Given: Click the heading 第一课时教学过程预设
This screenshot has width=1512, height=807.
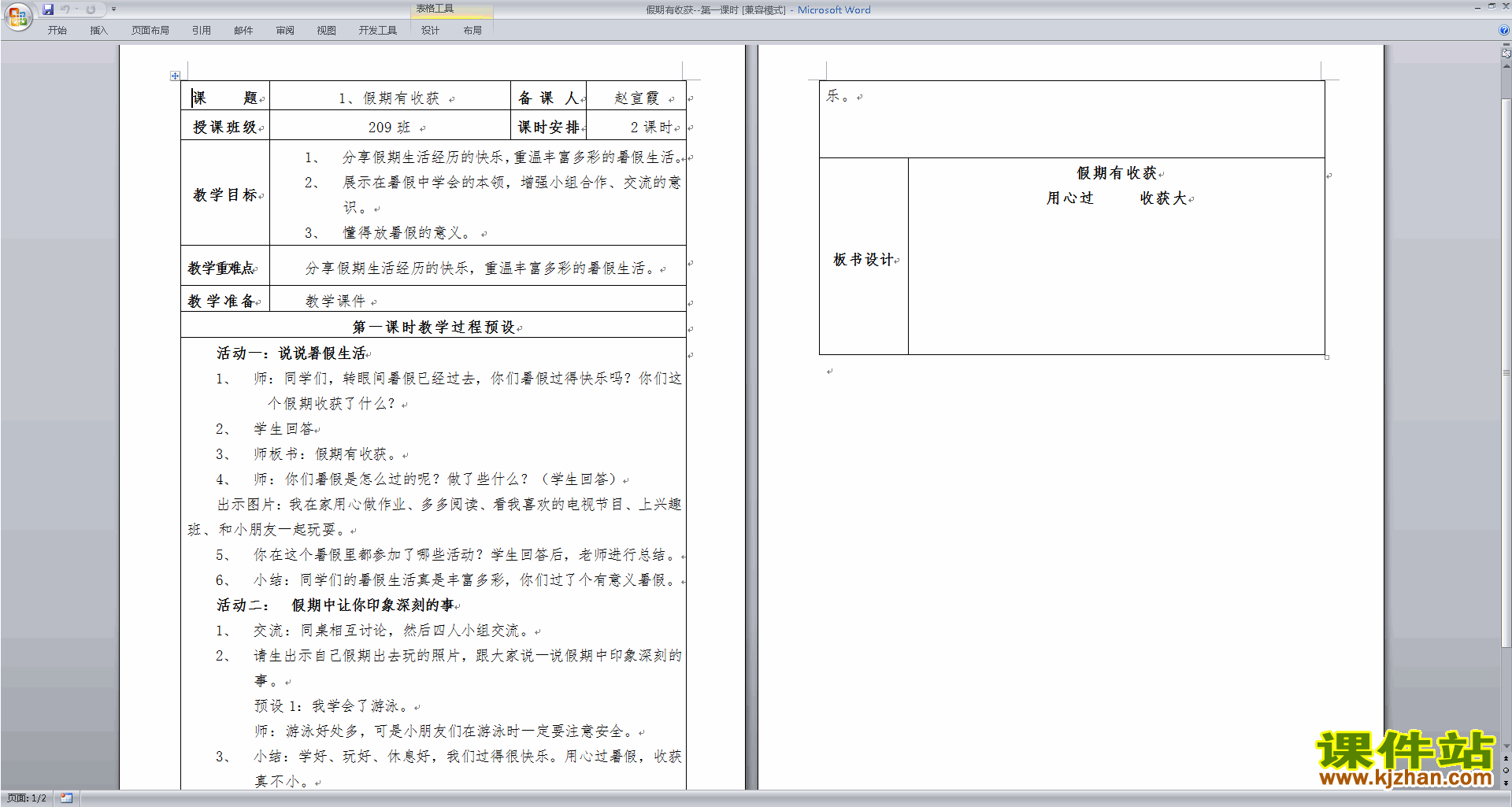Looking at the screenshot, I should [433, 327].
